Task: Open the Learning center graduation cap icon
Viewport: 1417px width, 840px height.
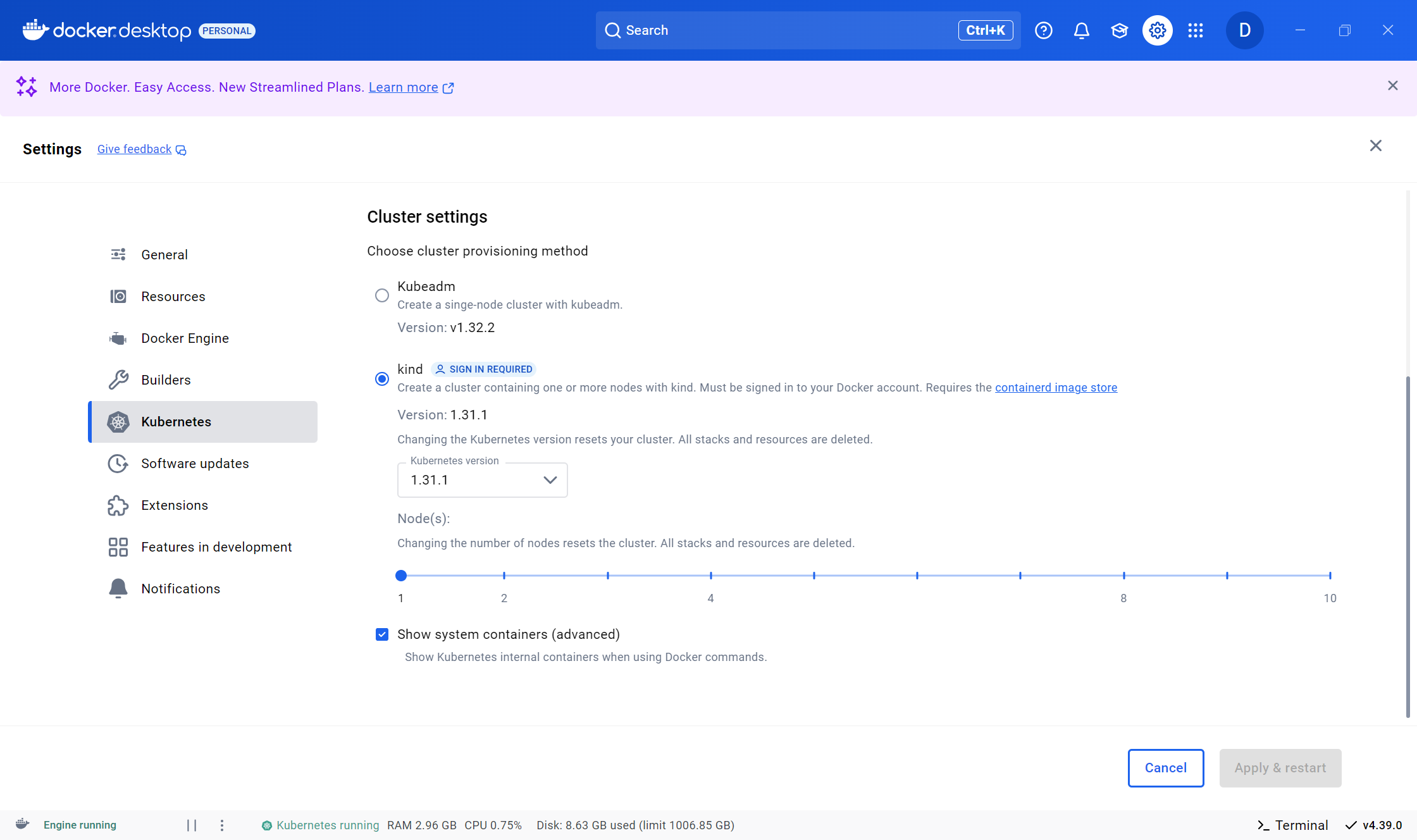Action: click(x=1120, y=30)
